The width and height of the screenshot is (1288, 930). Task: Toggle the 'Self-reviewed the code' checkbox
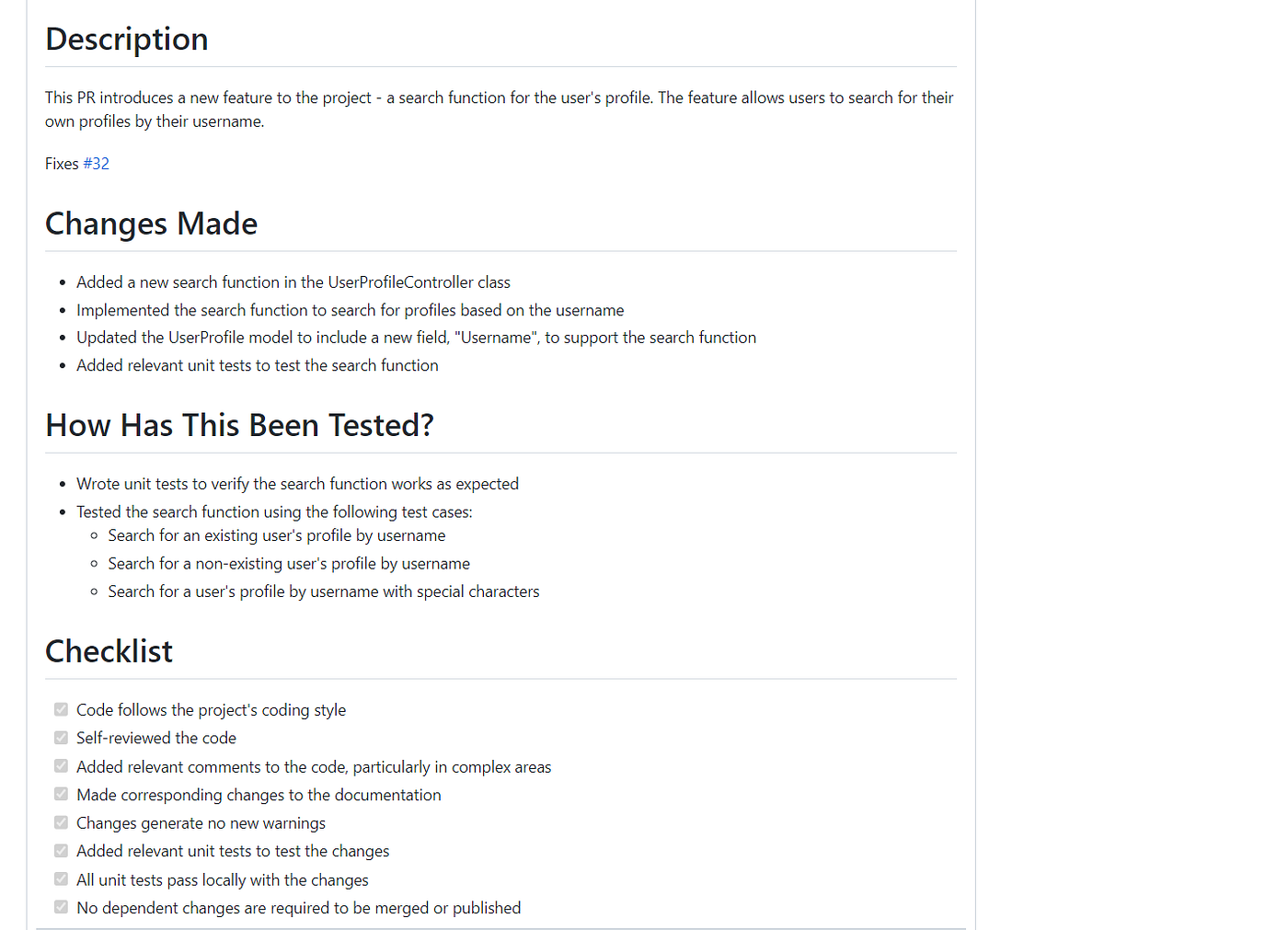(61, 738)
